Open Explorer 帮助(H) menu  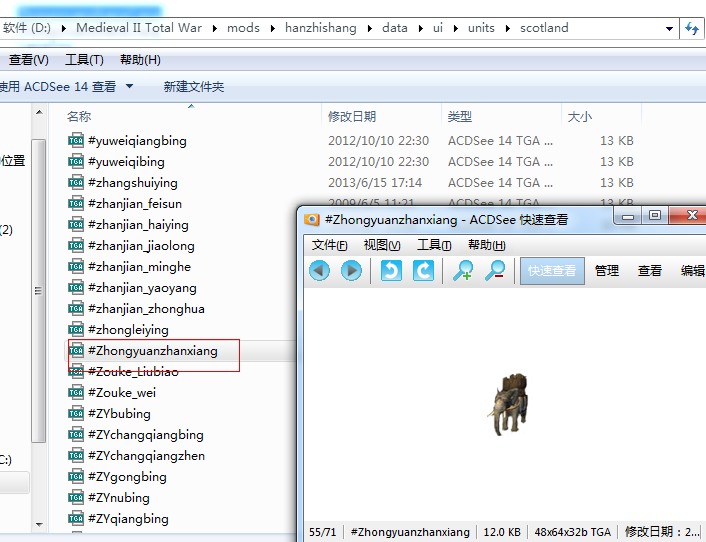coord(140,60)
